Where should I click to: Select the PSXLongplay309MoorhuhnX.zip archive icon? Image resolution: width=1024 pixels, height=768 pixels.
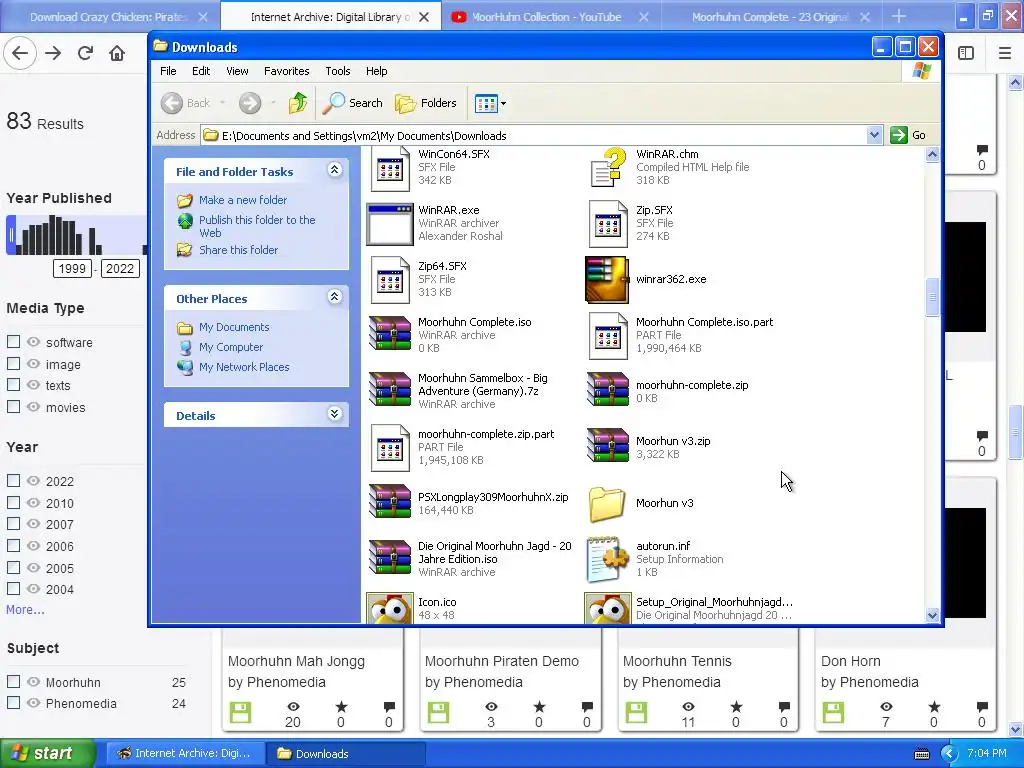(x=390, y=502)
